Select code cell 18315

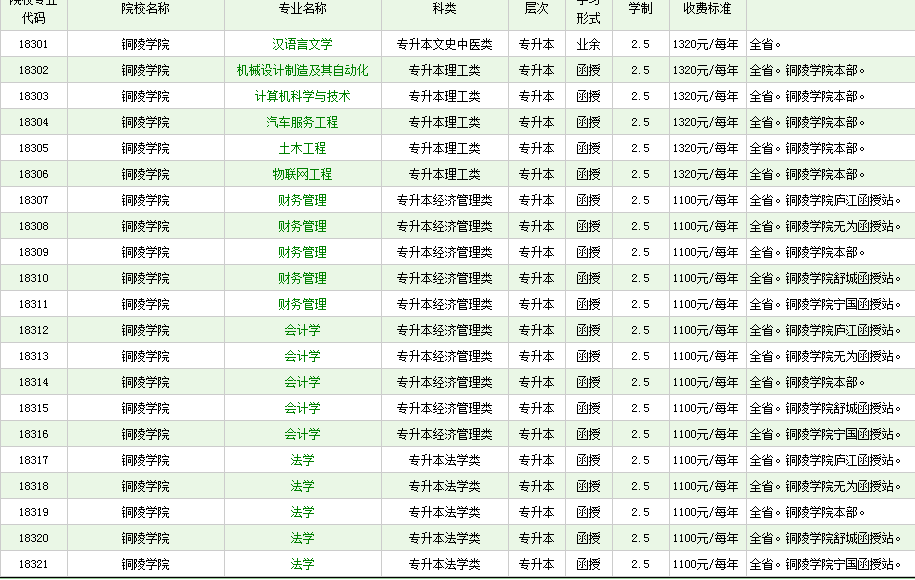(33, 408)
